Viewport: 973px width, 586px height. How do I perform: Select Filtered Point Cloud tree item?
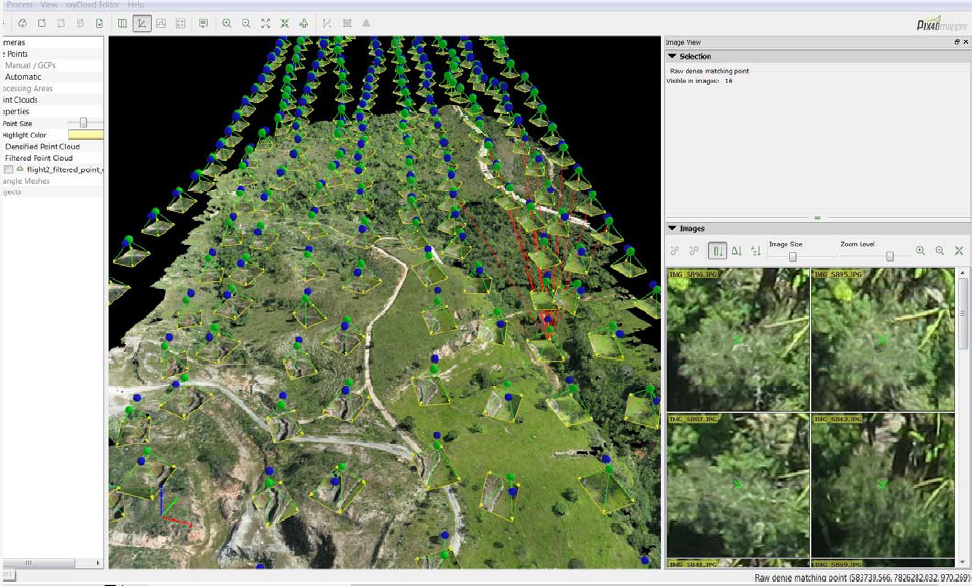39,158
